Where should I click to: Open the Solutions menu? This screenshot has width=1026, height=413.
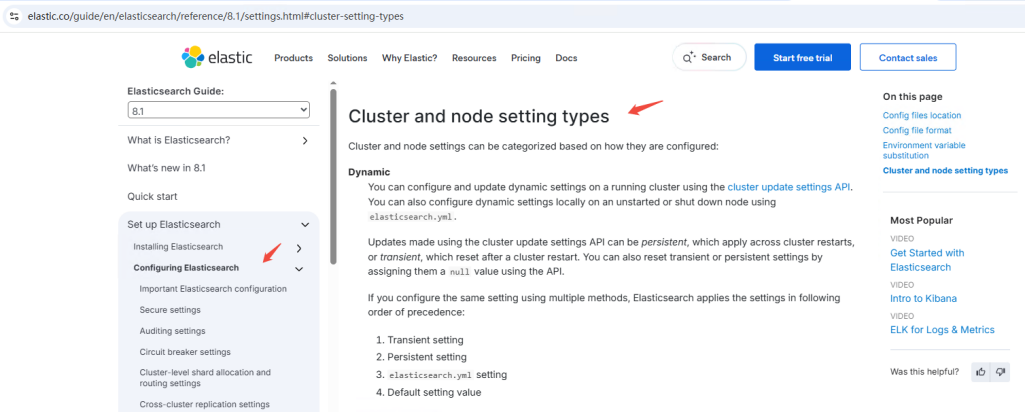pos(347,58)
